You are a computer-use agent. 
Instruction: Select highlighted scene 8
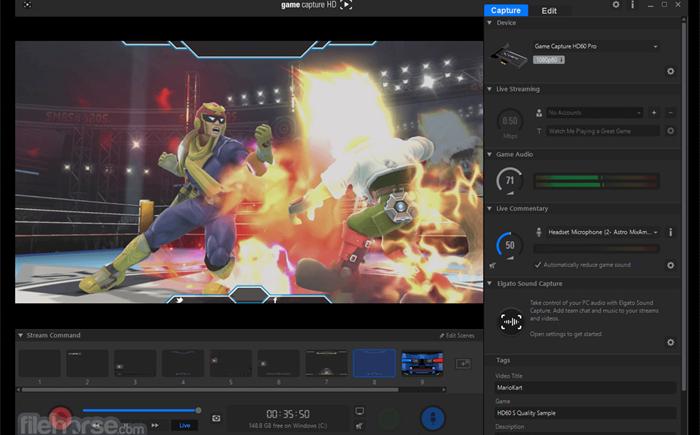click(374, 363)
